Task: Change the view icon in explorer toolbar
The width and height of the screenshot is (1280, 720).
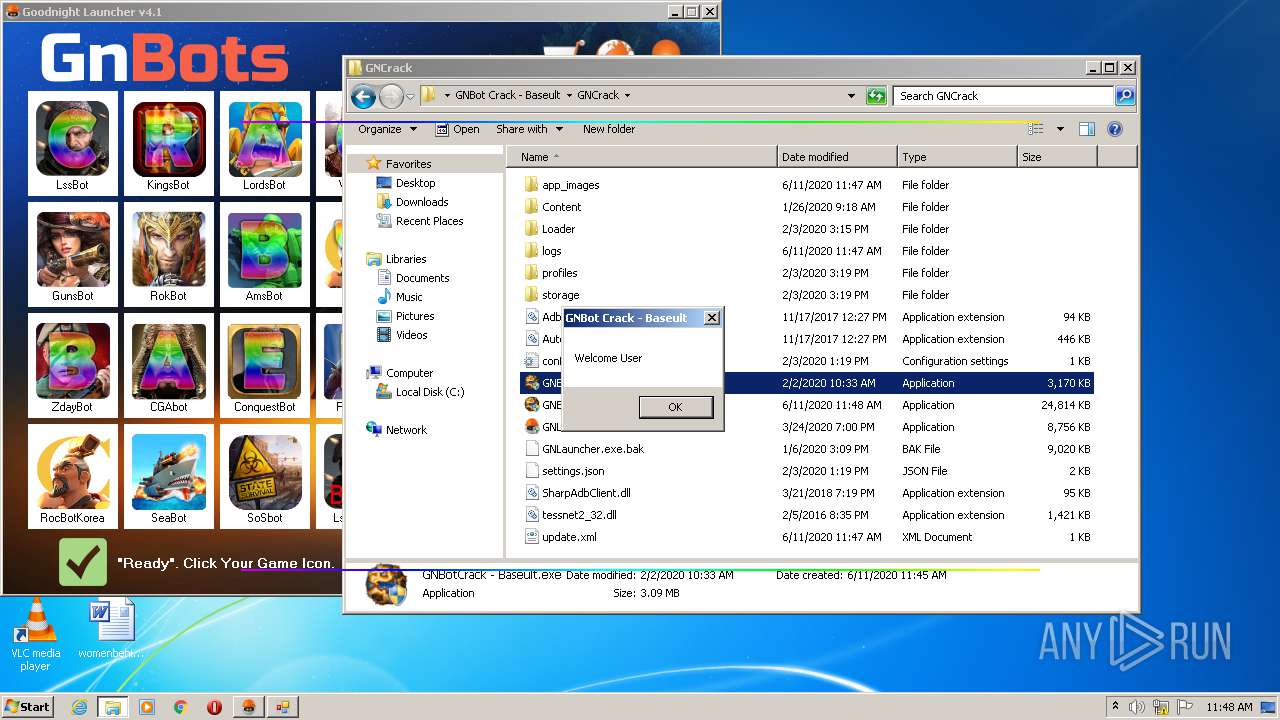Action: (1036, 129)
